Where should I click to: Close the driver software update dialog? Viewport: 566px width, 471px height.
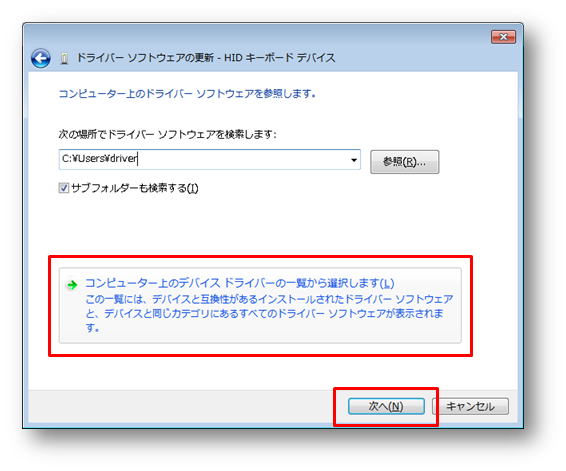point(503,37)
